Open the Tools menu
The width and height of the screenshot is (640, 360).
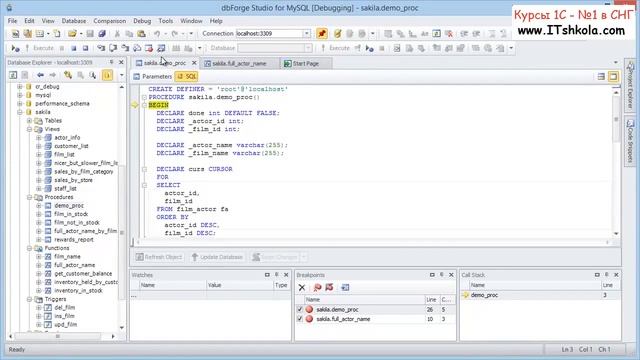[x=165, y=21]
